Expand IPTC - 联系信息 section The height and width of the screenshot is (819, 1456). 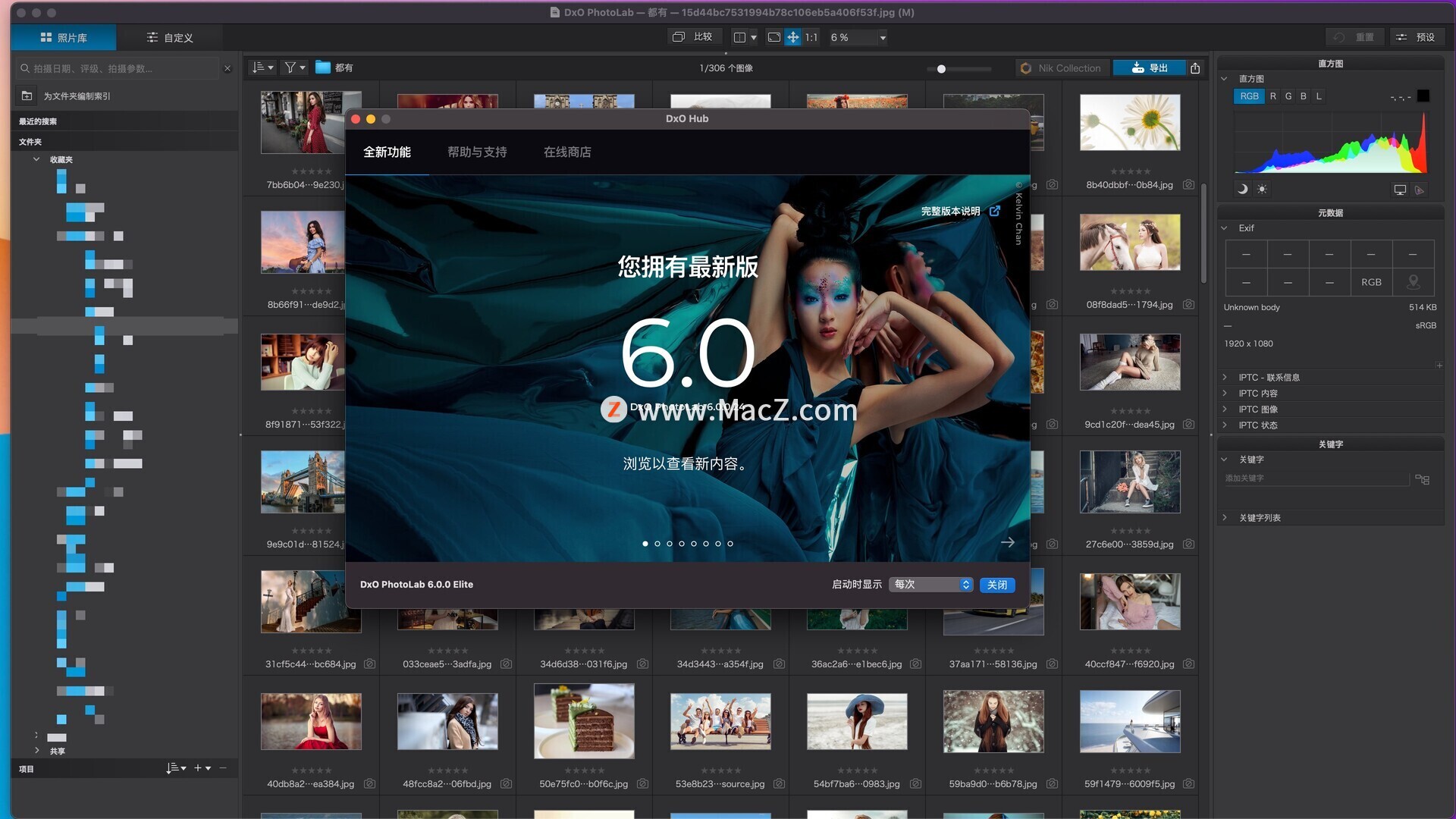tap(1225, 377)
